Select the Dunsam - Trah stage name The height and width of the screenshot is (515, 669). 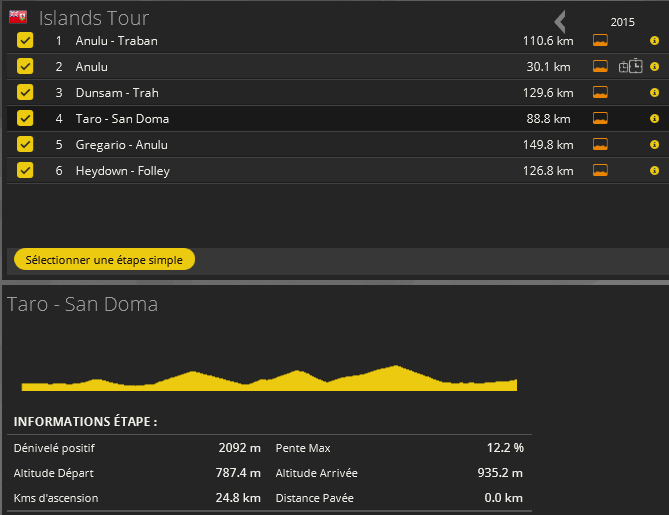(117, 93)
